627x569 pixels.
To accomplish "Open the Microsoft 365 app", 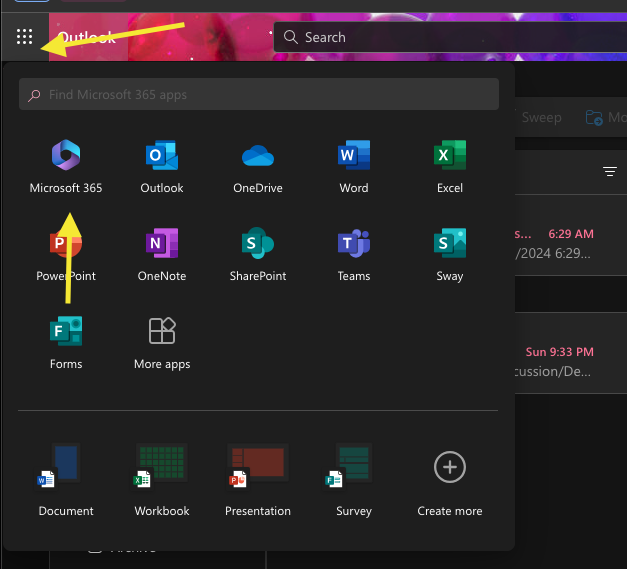I will (x=66, y=166).
